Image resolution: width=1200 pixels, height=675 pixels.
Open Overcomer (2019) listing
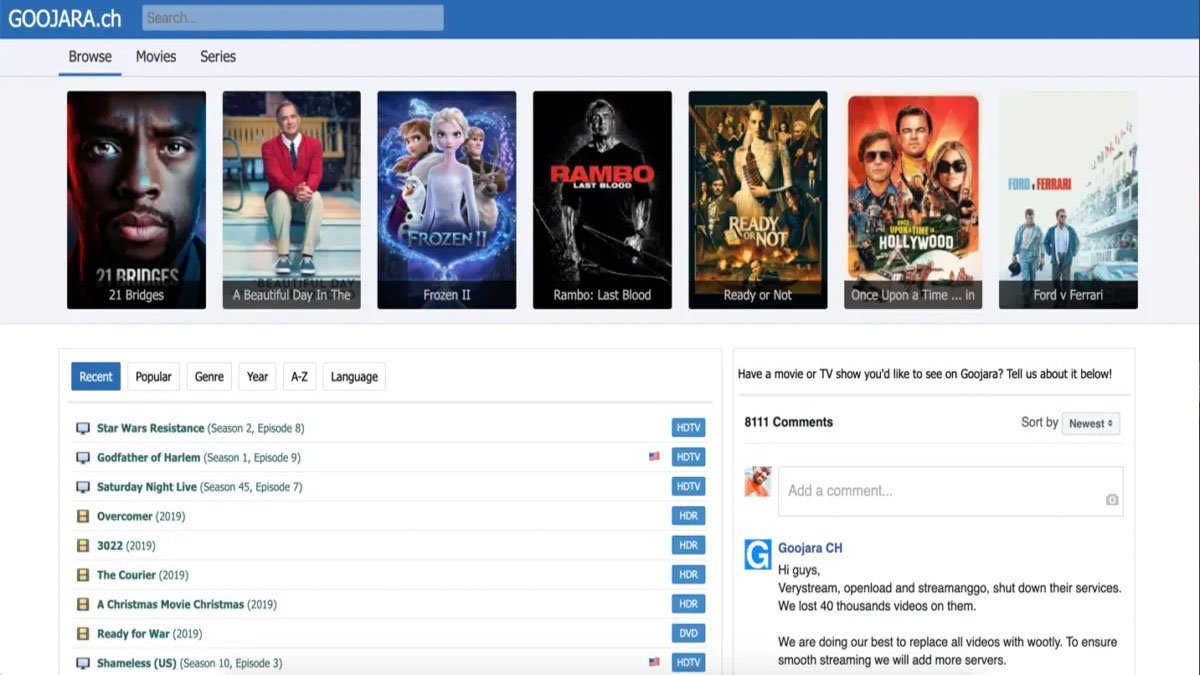[141, 516]
